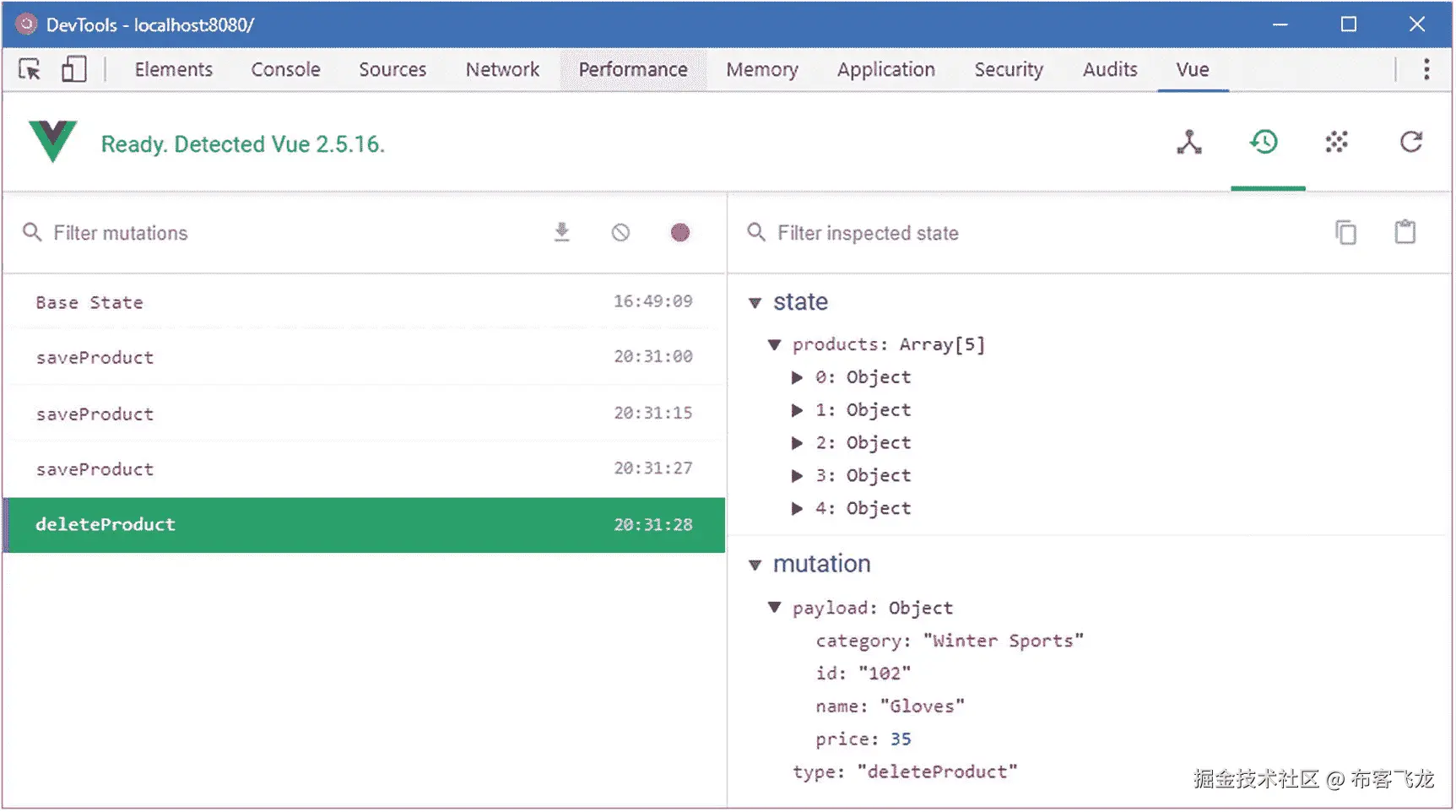Click the paste state icon
The image size is (1456, 812).
pyautogui.click(x=1405, y=232)
